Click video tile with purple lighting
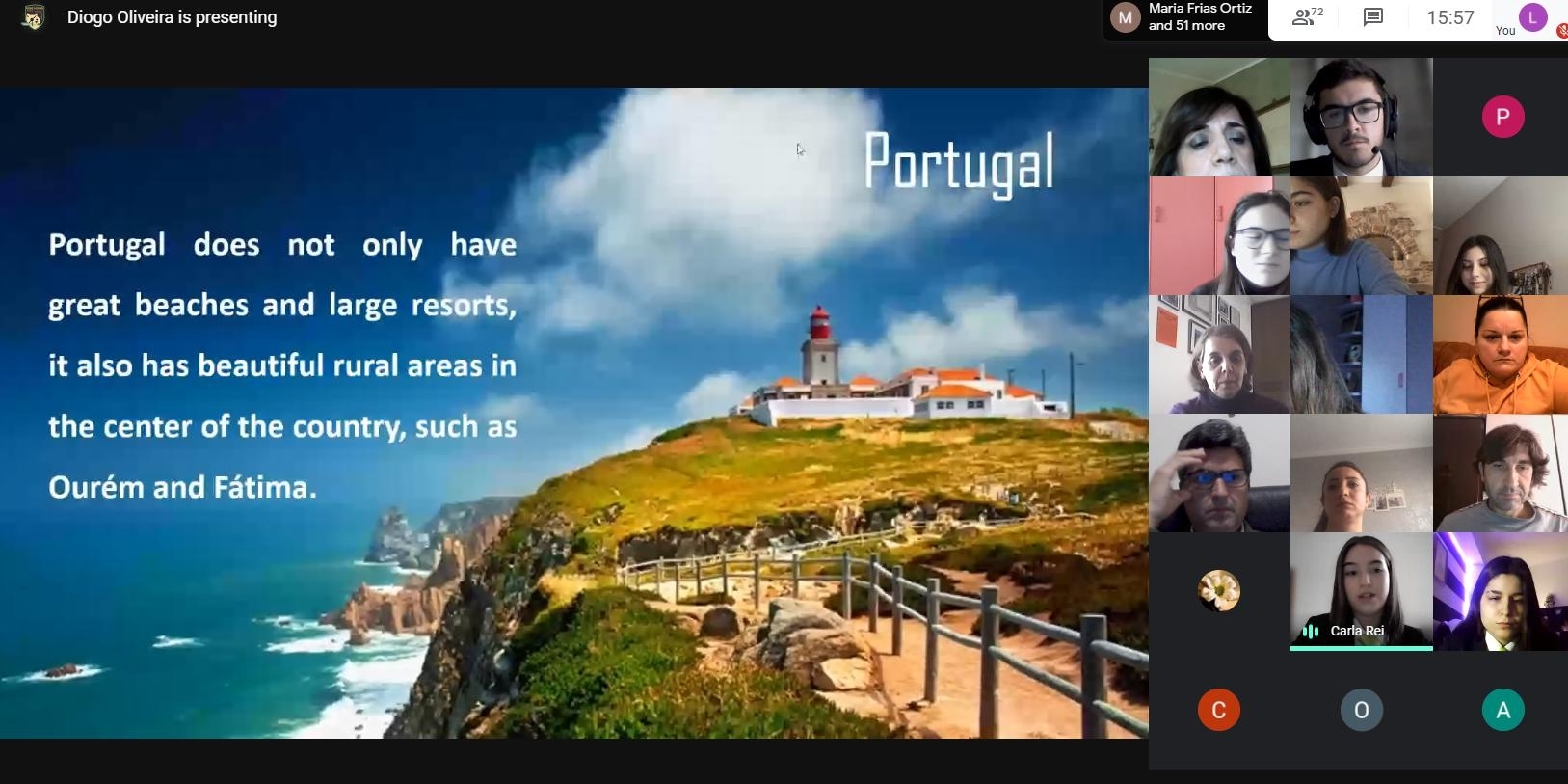The image size is (1568, 784). pyautogui.click(x=1501, y=591)
